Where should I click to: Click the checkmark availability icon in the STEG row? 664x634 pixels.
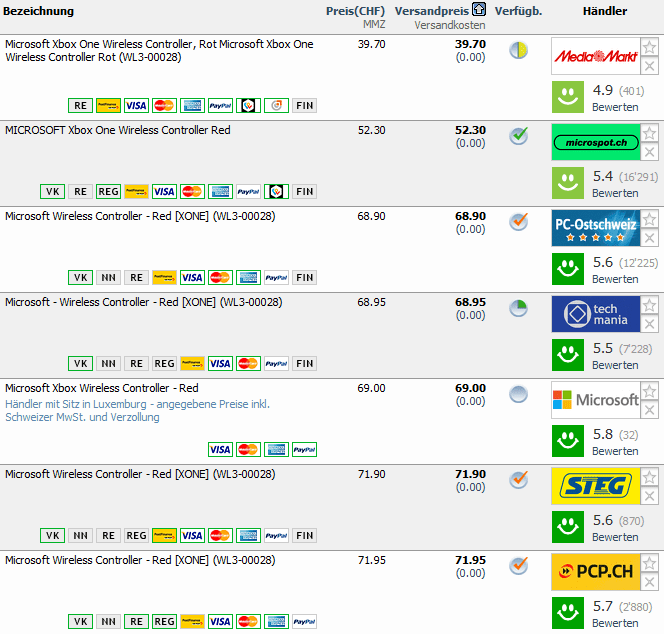(518, 479)
